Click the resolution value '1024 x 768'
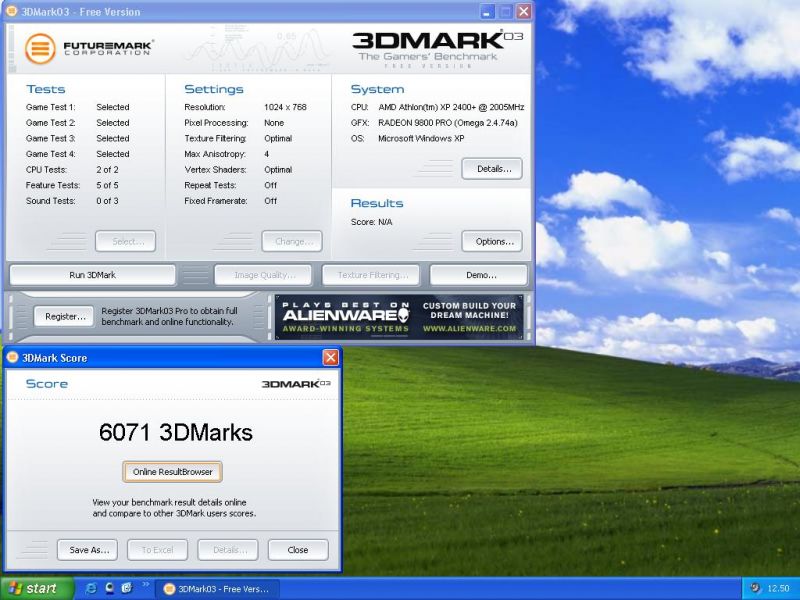The height and width of the screenshot is (600, 800). tap(285, 107)
